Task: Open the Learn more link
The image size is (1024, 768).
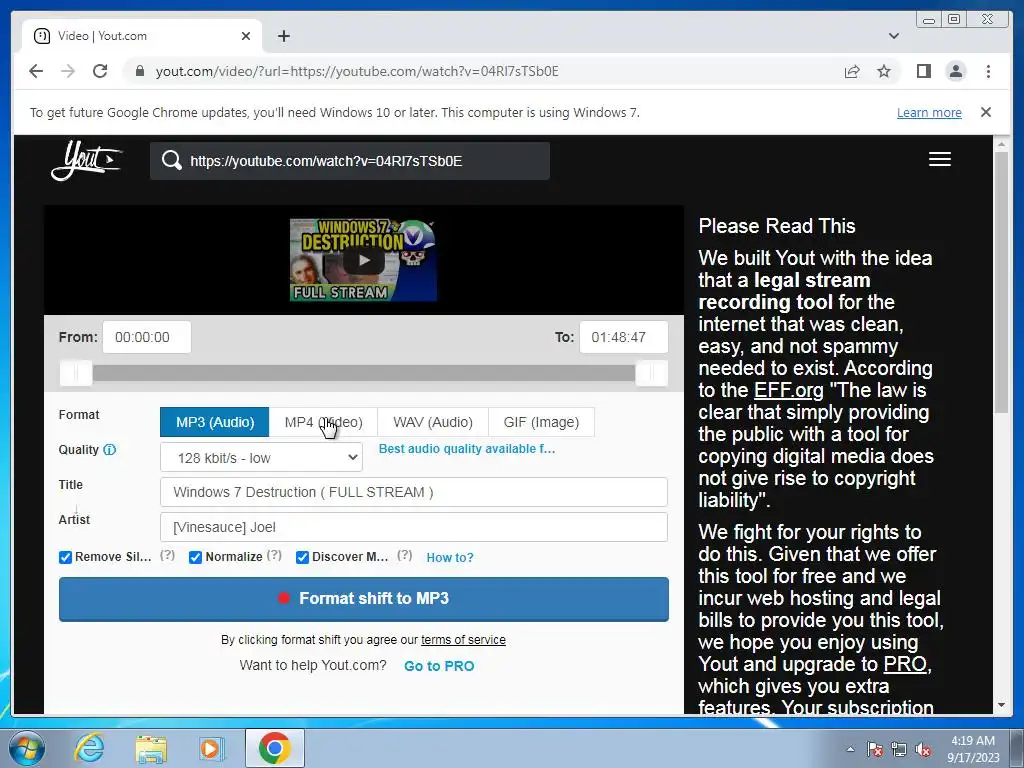Action: click(929, 112)
